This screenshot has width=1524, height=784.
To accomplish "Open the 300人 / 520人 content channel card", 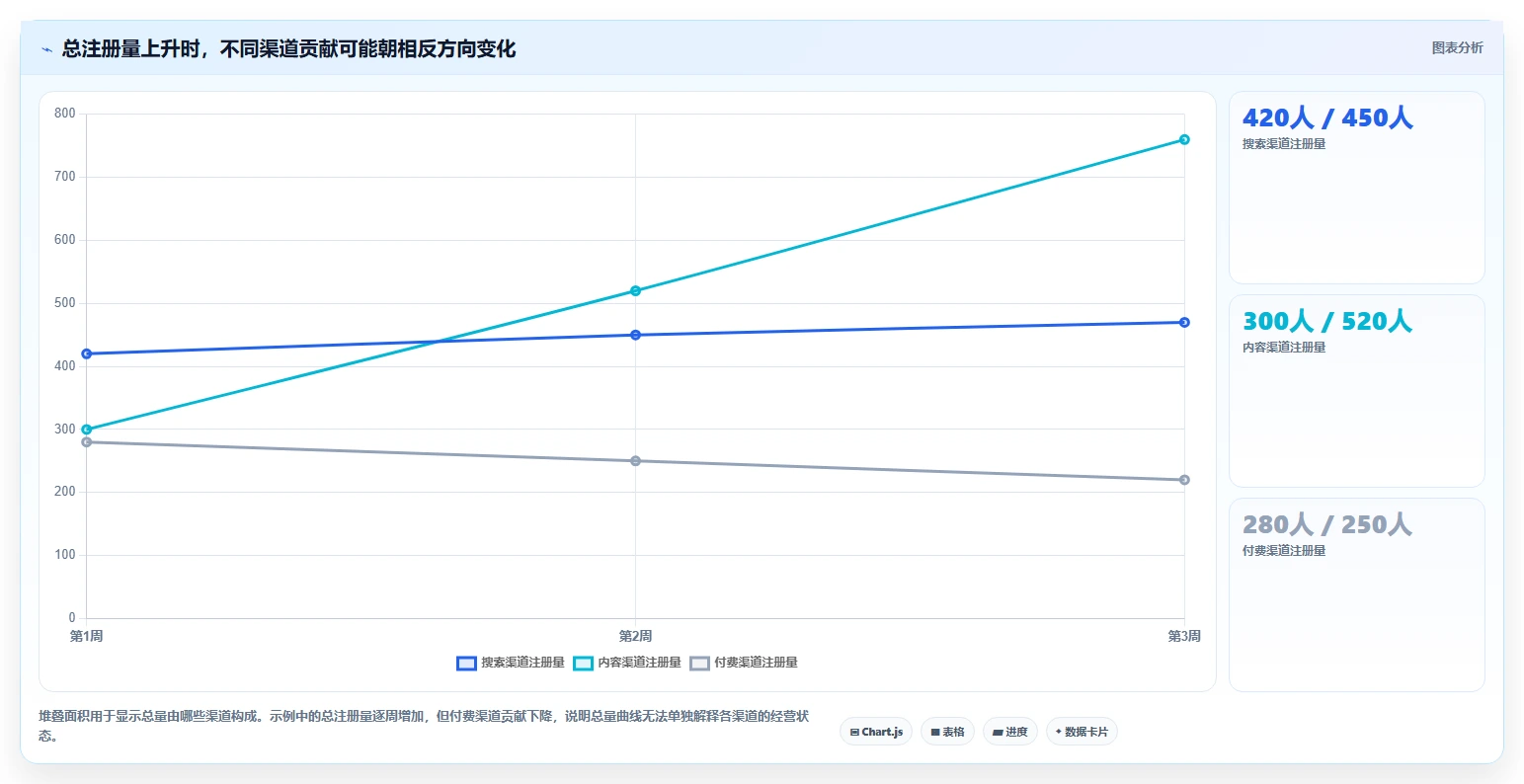I will [1356, 391].
